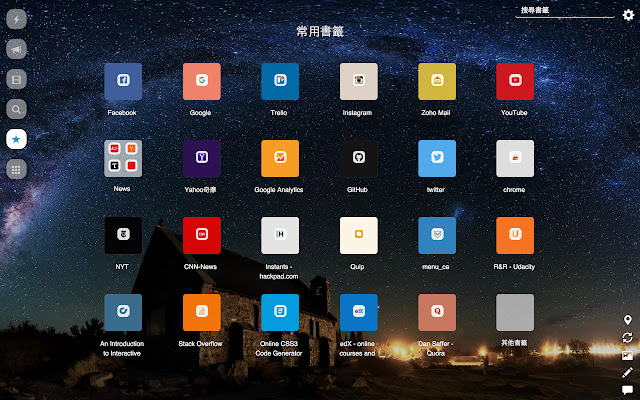The width and height of the screenshot is (640, 400).
Task: Open the YouTube bookmark tile
Action: point(514,81)
